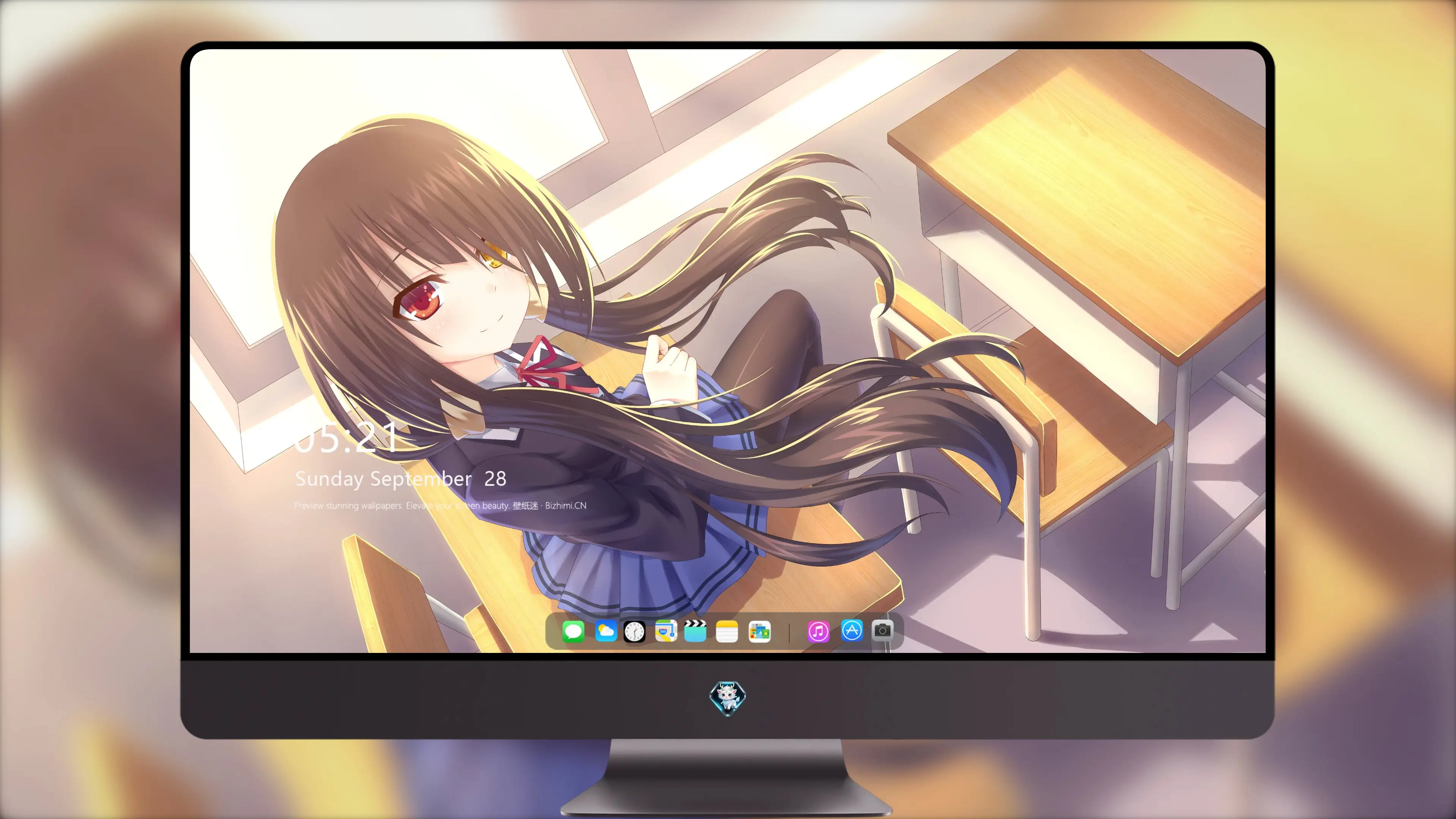Launch the Camera app from the dock
This screenshot has height=819, width=1456.
(x=882, y=630)
